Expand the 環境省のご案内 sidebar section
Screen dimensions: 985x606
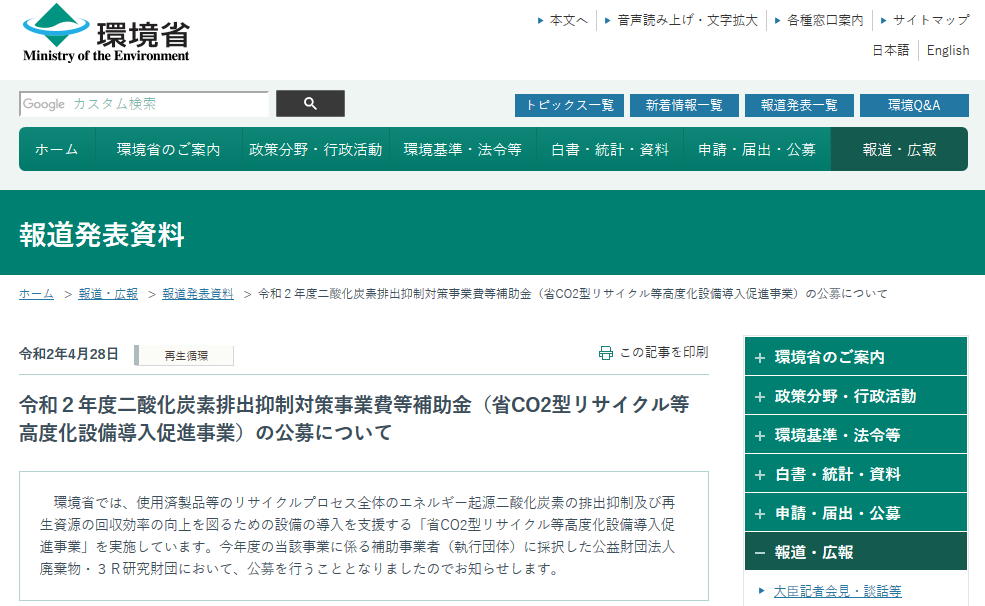760,357
